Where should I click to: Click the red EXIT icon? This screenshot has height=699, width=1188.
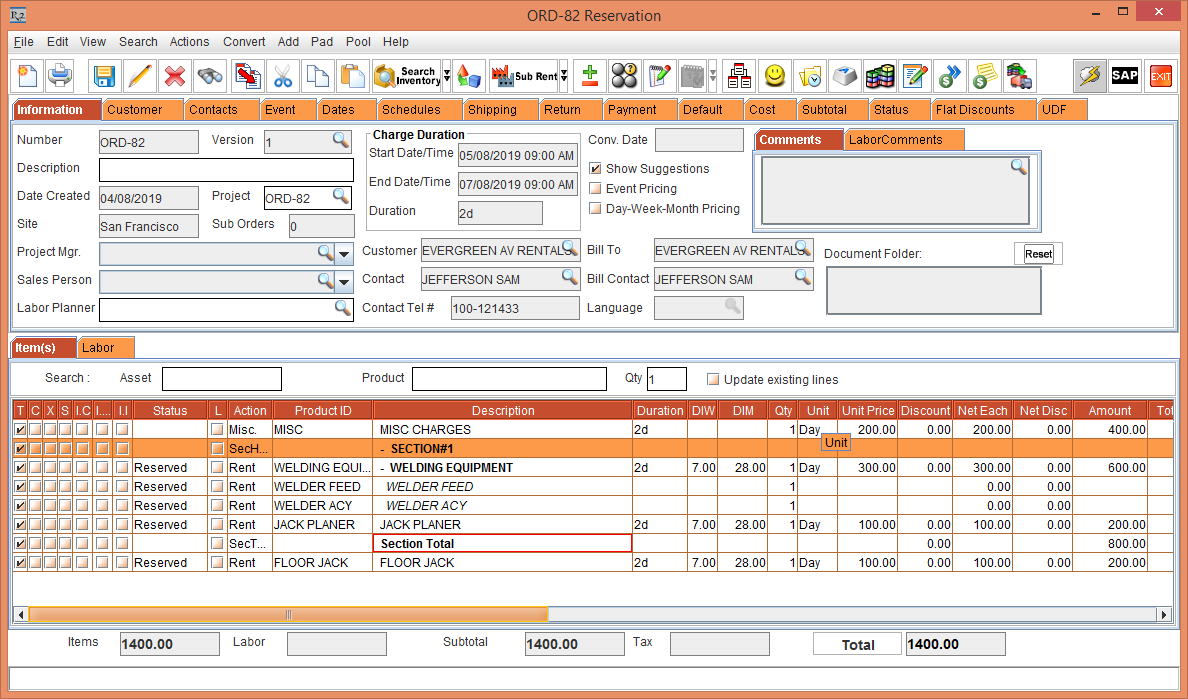(x=1160, y=76)
